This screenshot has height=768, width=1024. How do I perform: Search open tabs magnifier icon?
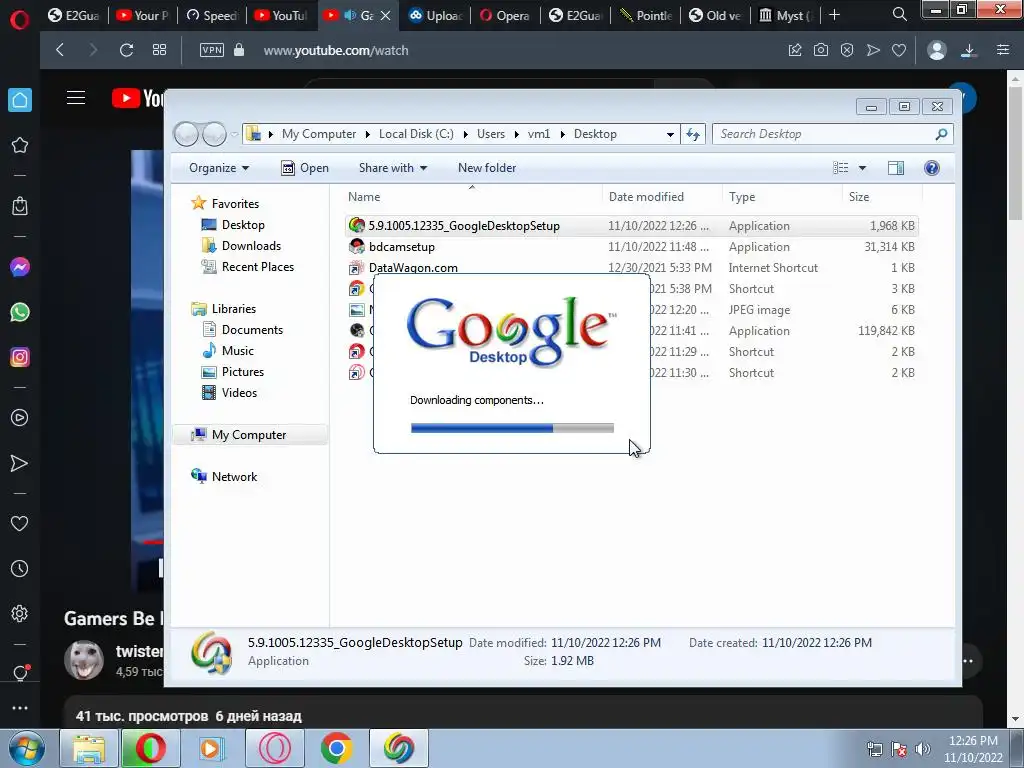pos(899,14)
